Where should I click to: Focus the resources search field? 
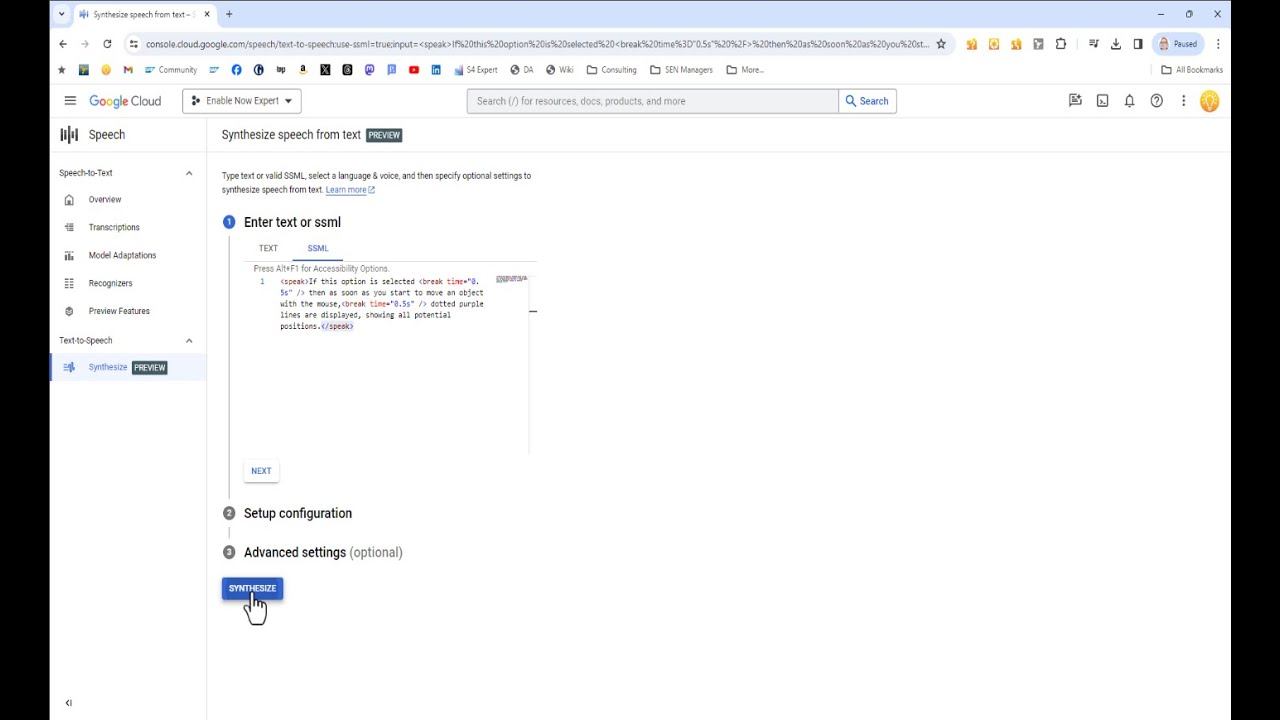point(653,101)
